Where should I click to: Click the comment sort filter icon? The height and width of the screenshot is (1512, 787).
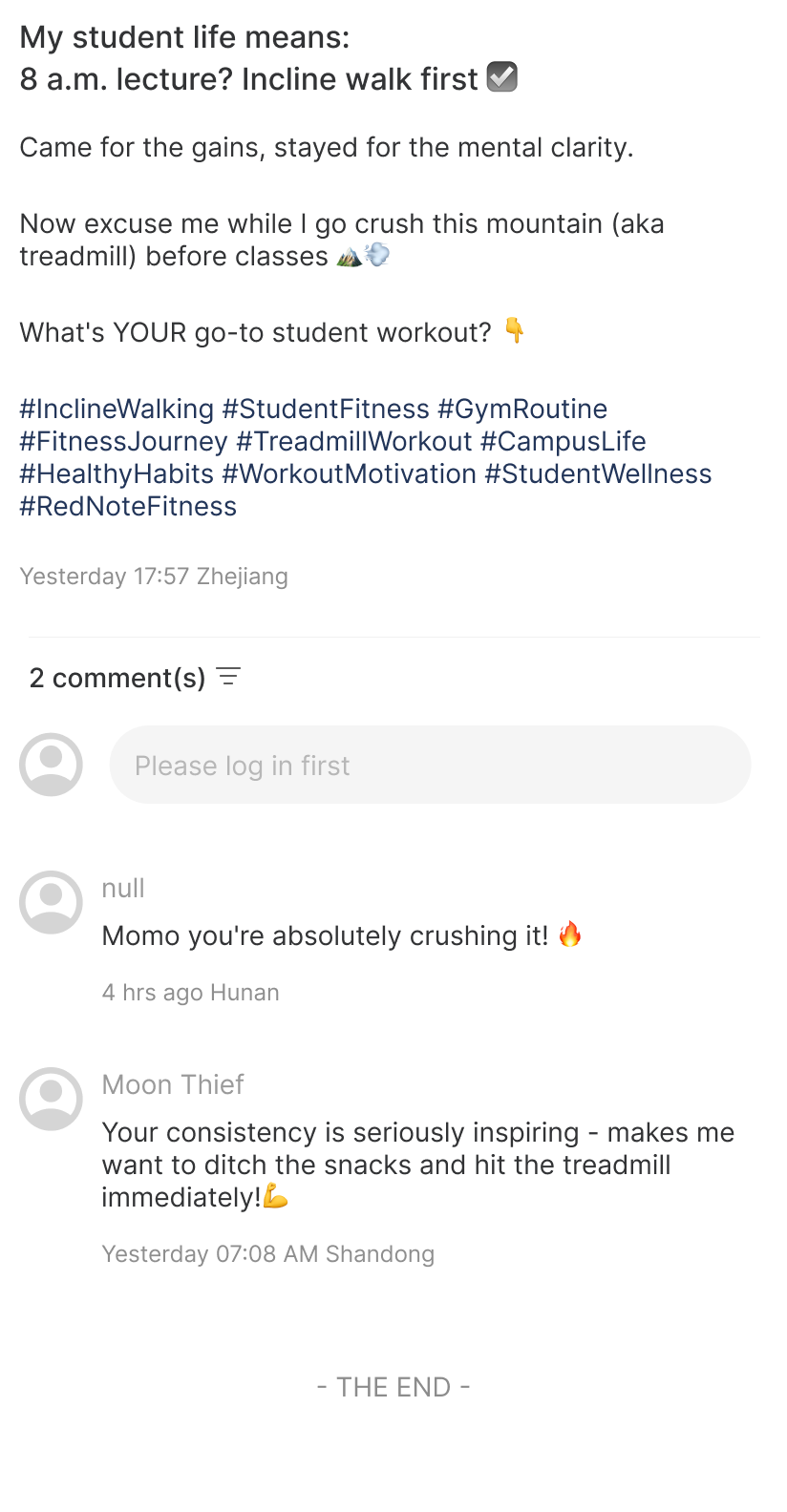click(228, 677)
